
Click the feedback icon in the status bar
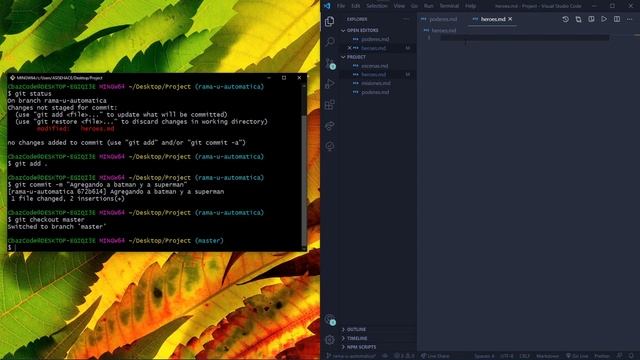click(x=620, y=356)
